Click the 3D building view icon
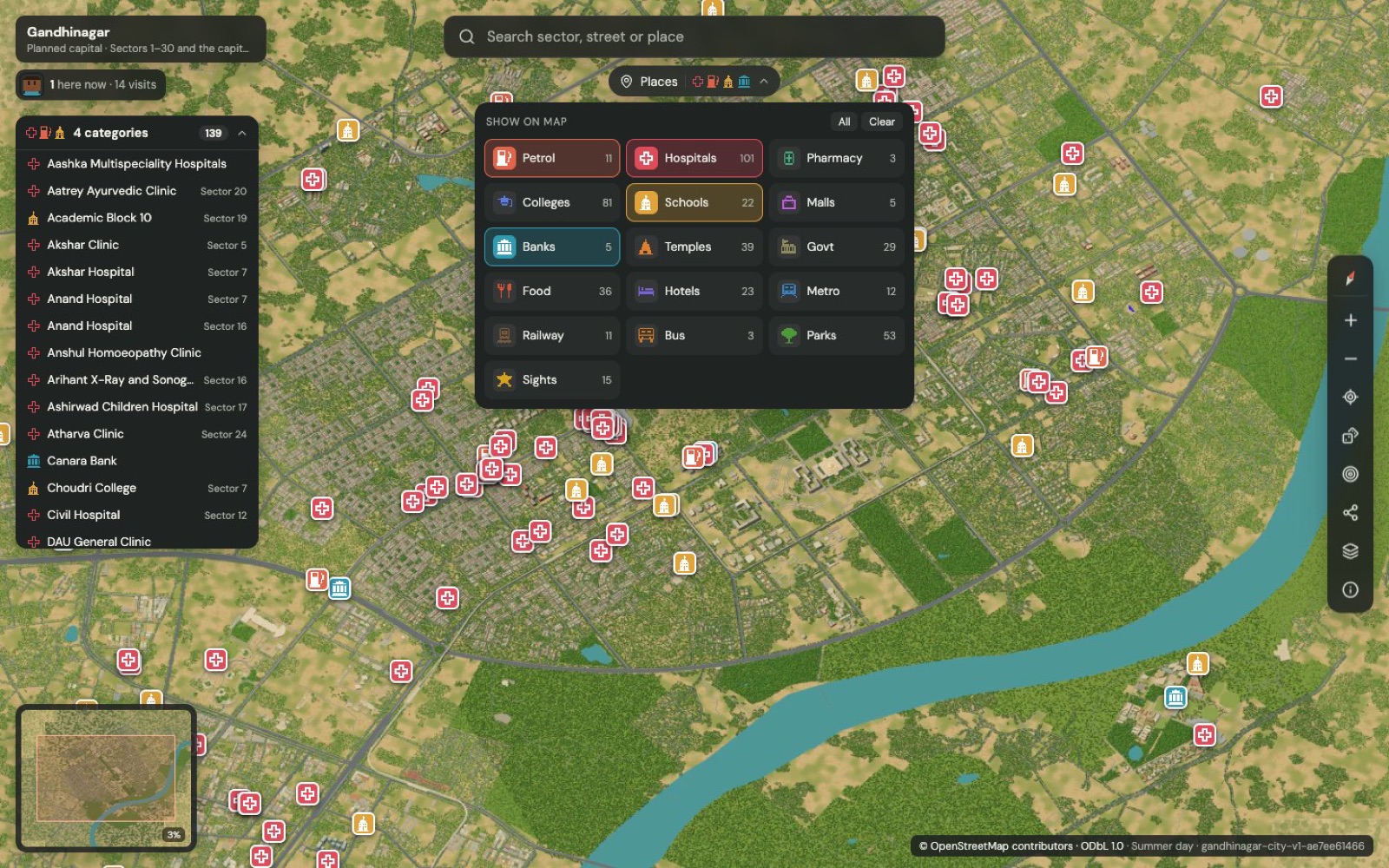 click(x=1350, y=436)
